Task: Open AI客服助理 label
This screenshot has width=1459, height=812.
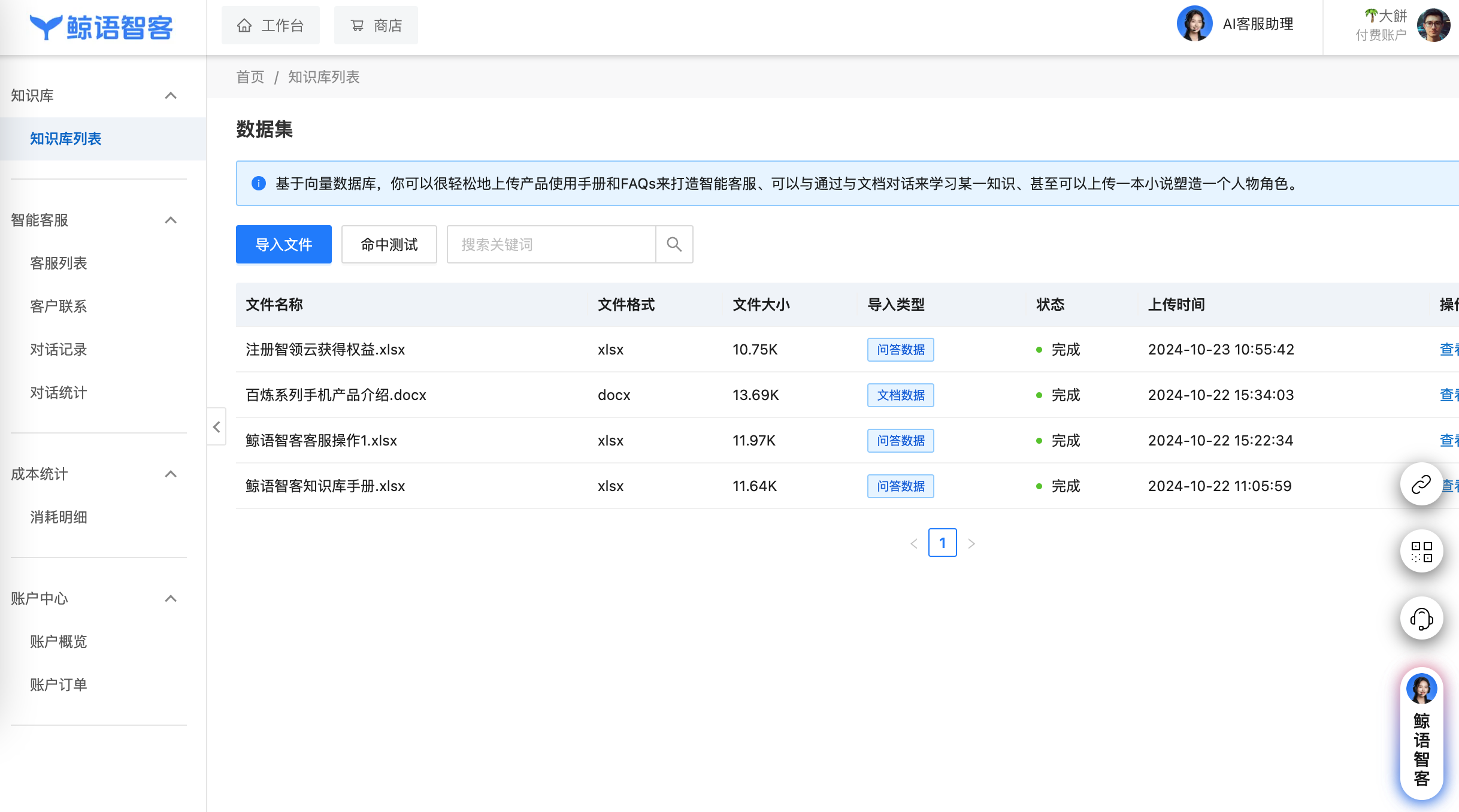Action: [x=1258, y=24]
